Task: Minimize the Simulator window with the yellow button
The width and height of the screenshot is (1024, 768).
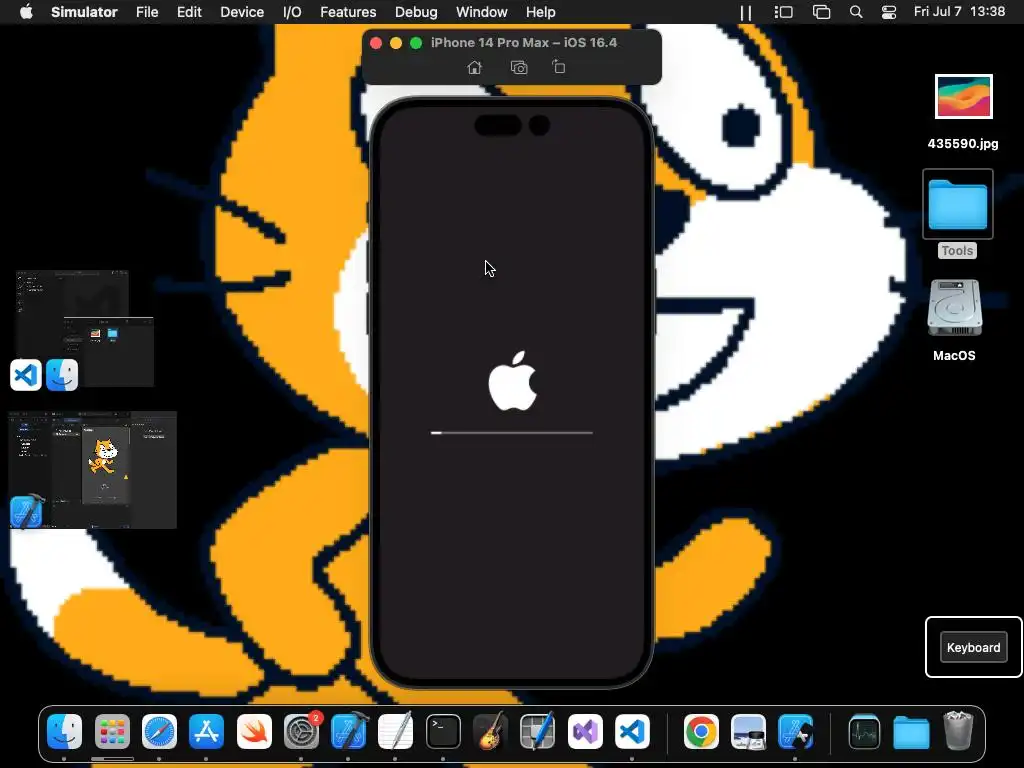Action: click(x=396, y=42)
